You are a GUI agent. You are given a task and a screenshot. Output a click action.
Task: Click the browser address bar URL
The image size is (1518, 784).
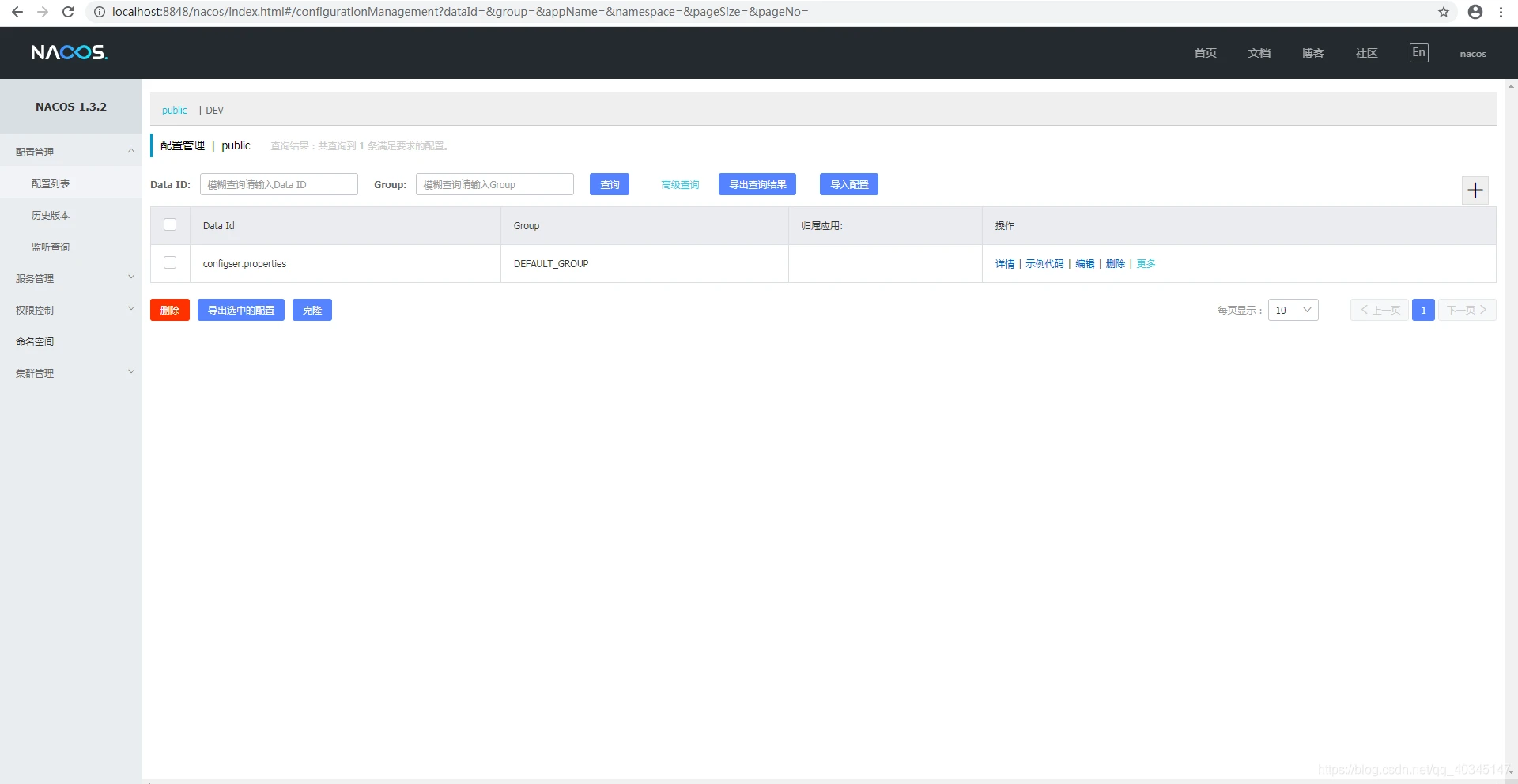pos(460,12)
